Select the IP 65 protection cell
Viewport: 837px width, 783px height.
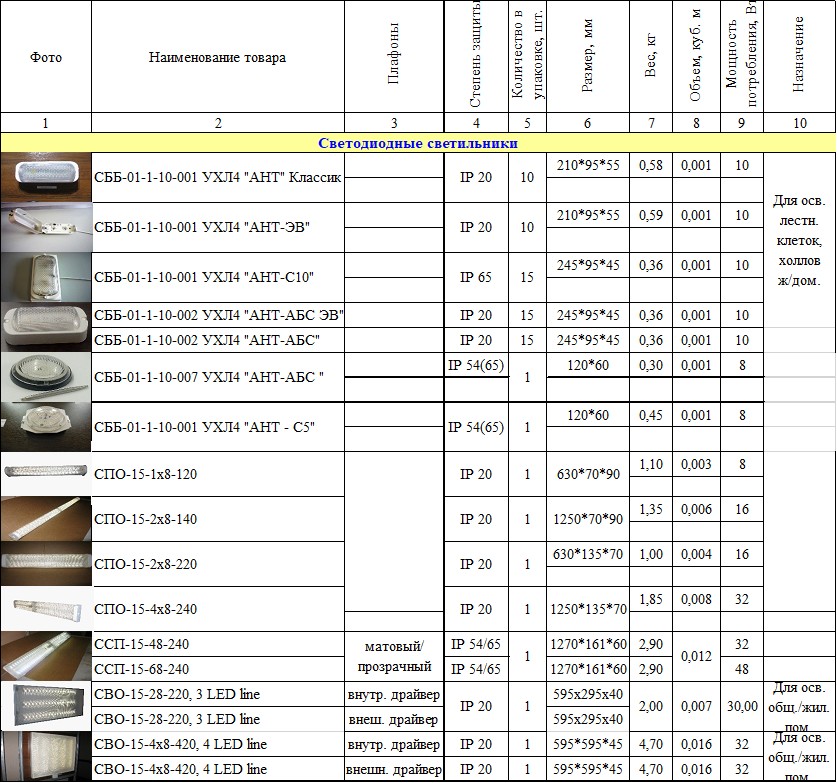pos(476,277)
